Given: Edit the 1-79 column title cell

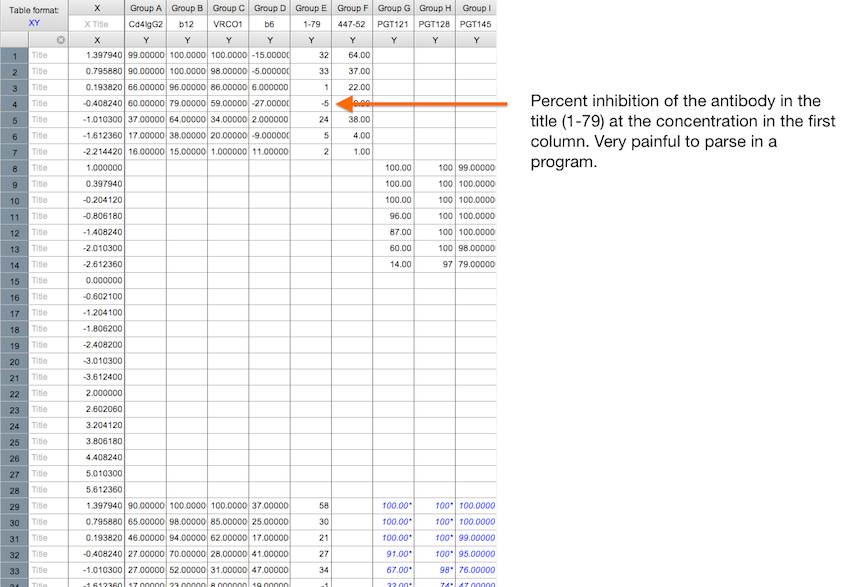Looking at the screenshot, I should [x=312, y=24].
